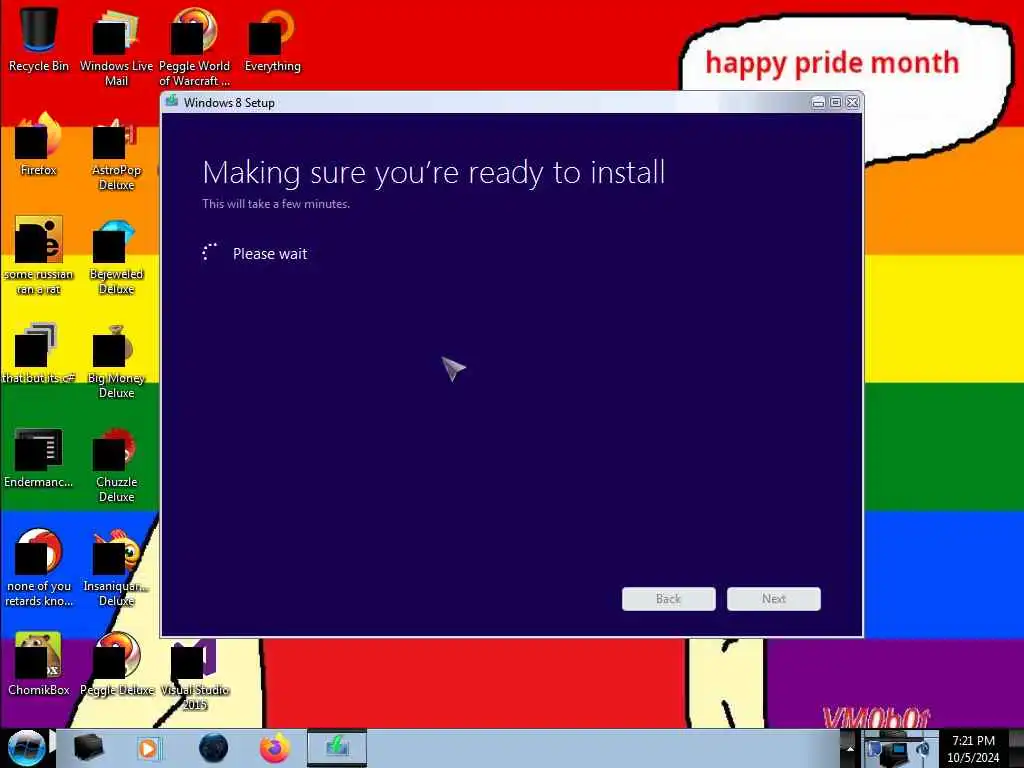The width and height of the screenshot is (1024, 768).
Task: Open Chuzzle Deluxe desktop shortcut
Action: pos(116,464)
